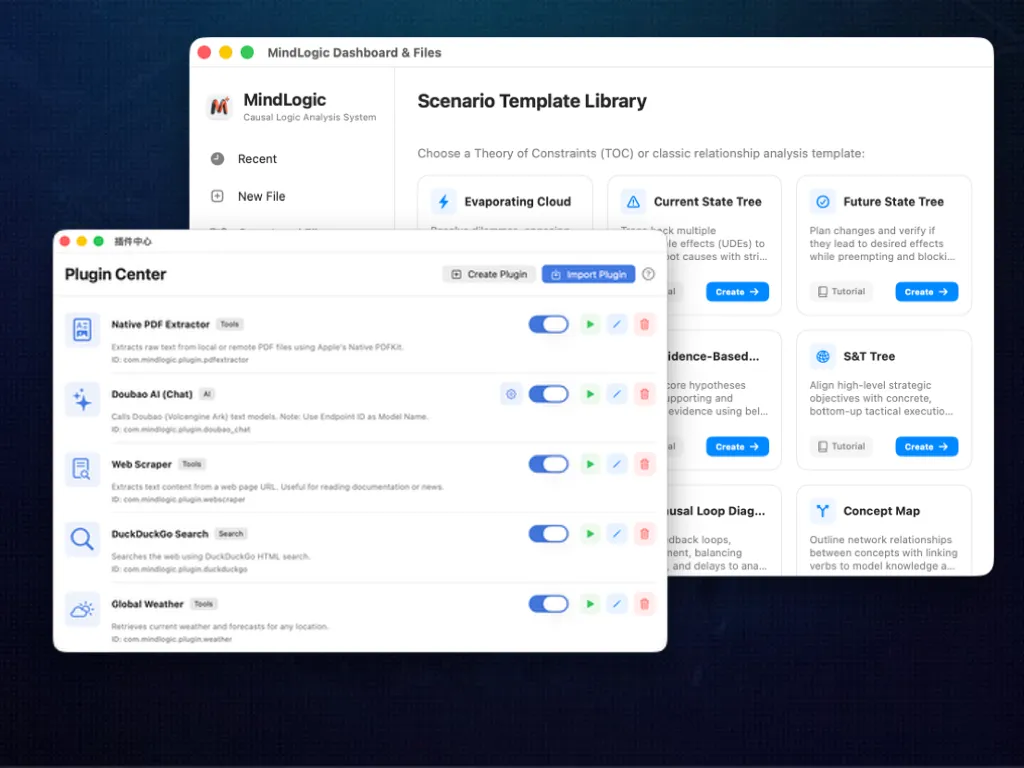Click the Create Plugin button
Viewport: 1024px width, 768px height.
pyautogui.click(x=489, y=274)
